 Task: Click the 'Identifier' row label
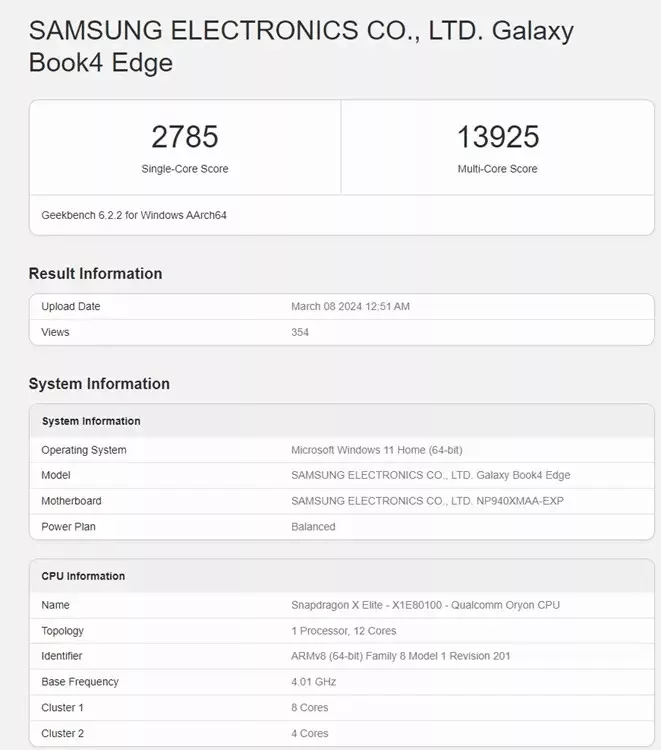[x=62, y=656]
